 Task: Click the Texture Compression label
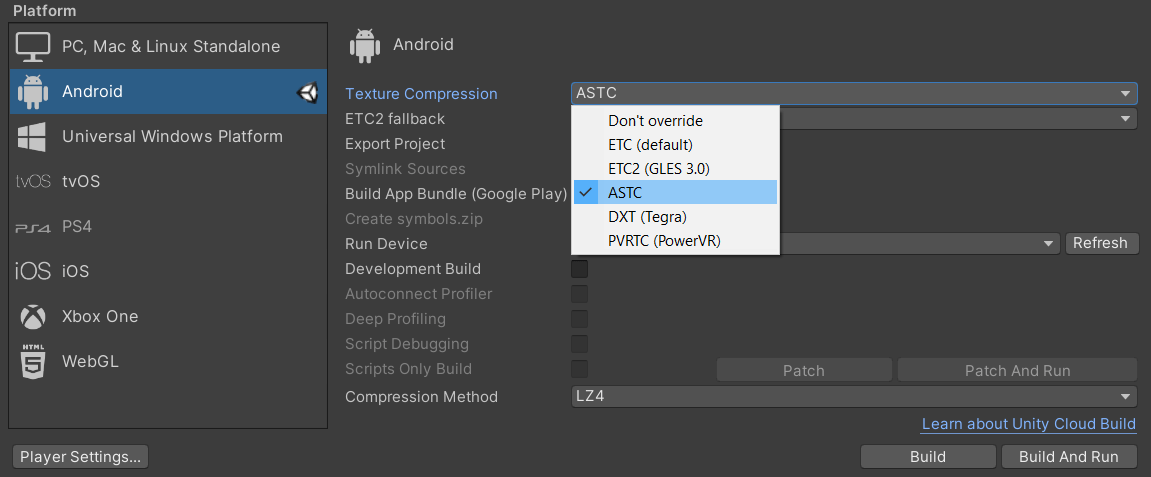(x=421, y=94)
